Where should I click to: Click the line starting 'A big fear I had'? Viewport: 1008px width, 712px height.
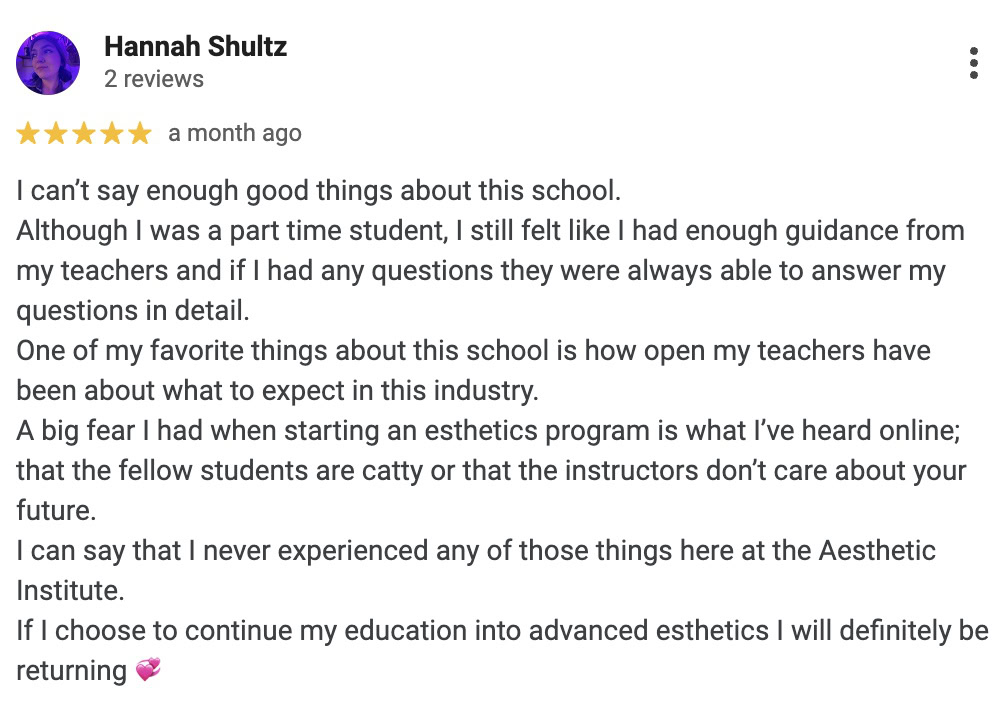[488, 431]
